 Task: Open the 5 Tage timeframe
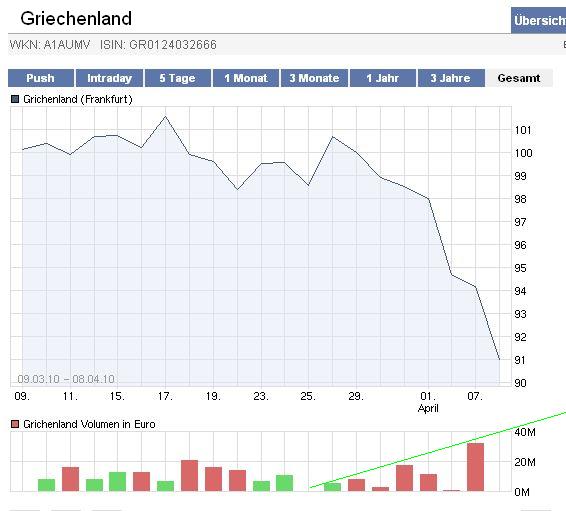[x=178, y=78]
